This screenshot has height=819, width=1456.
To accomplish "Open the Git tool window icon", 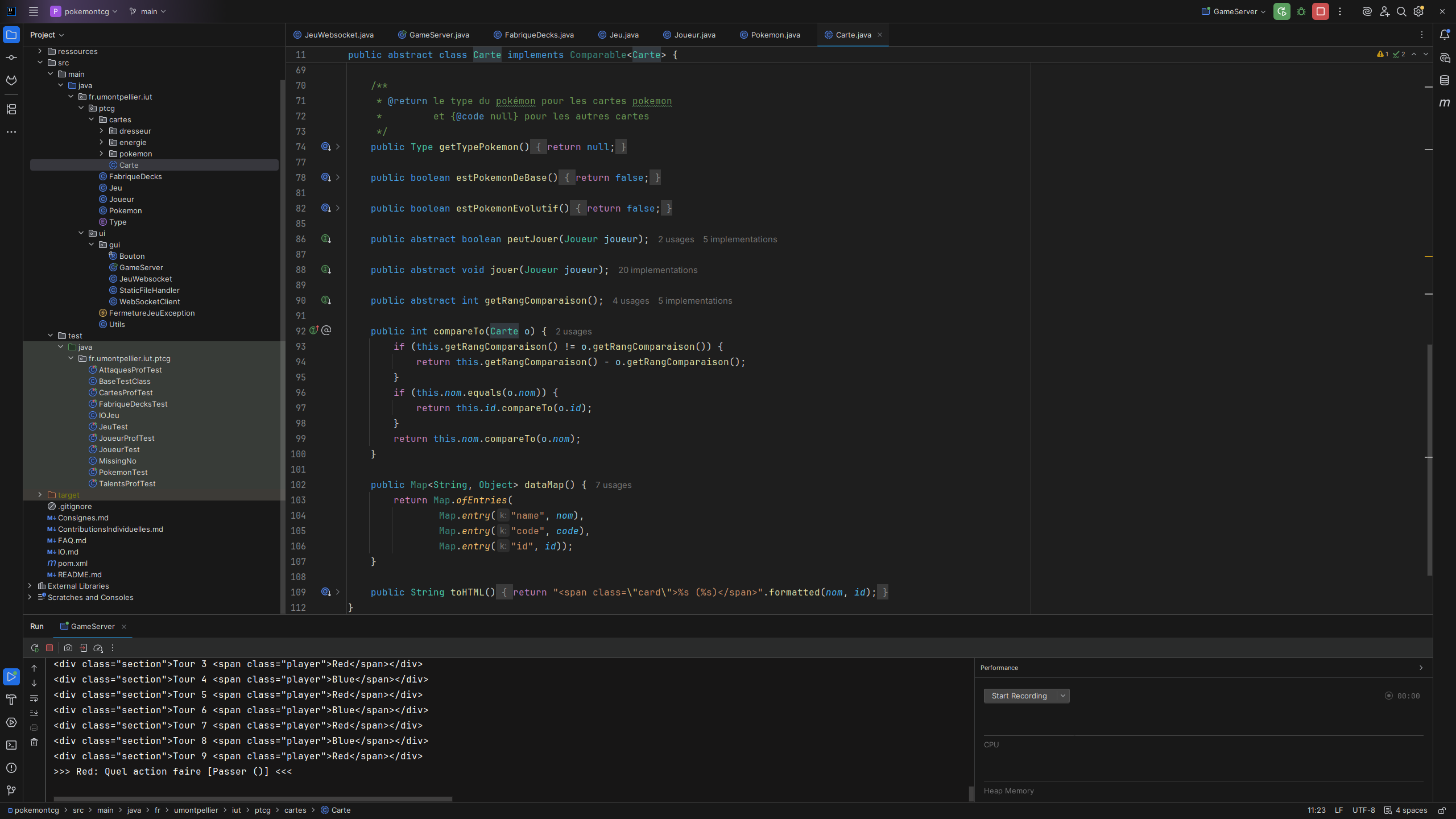I will 11,790.
